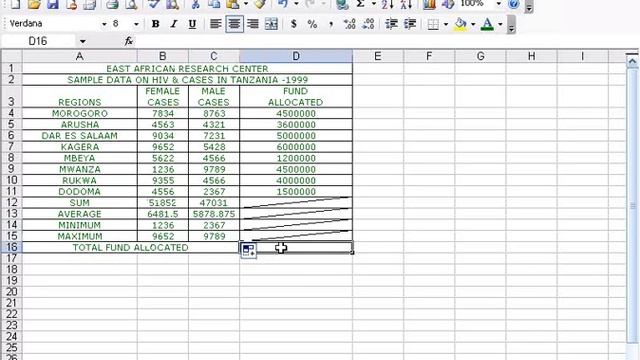The width and height of the screenshot is (640, 360).
Task: Open the Paste button dropdown arrow
Action: coord(246,4)
